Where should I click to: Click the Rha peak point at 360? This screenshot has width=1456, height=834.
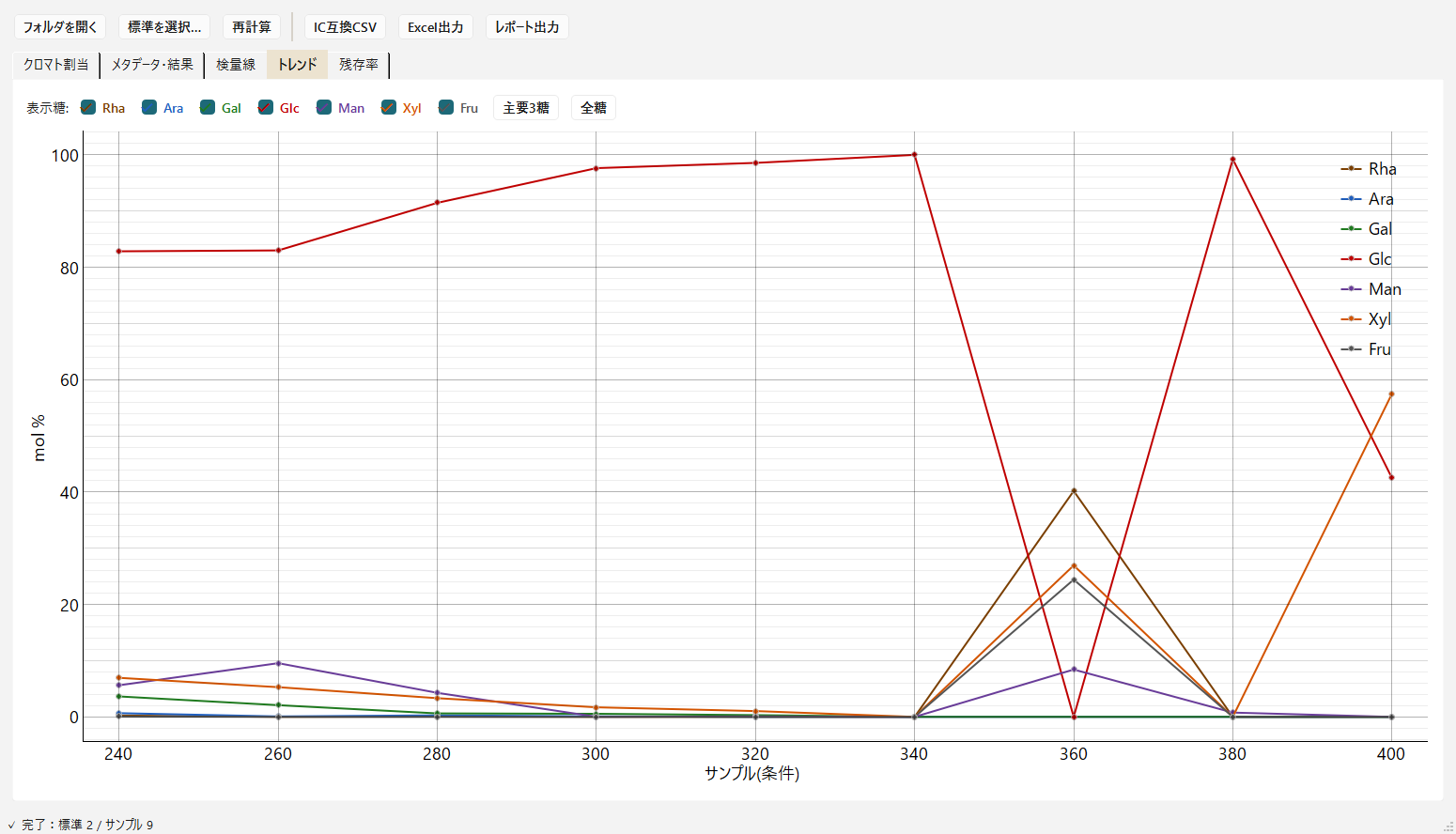coord(1074,490)
